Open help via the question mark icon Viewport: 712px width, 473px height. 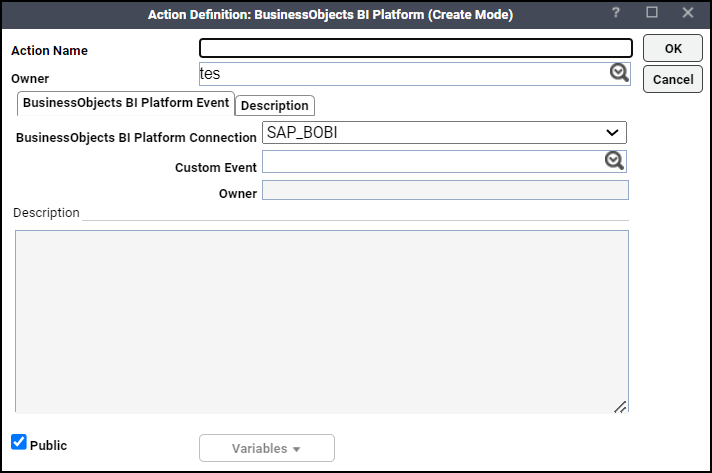[616, 13]
